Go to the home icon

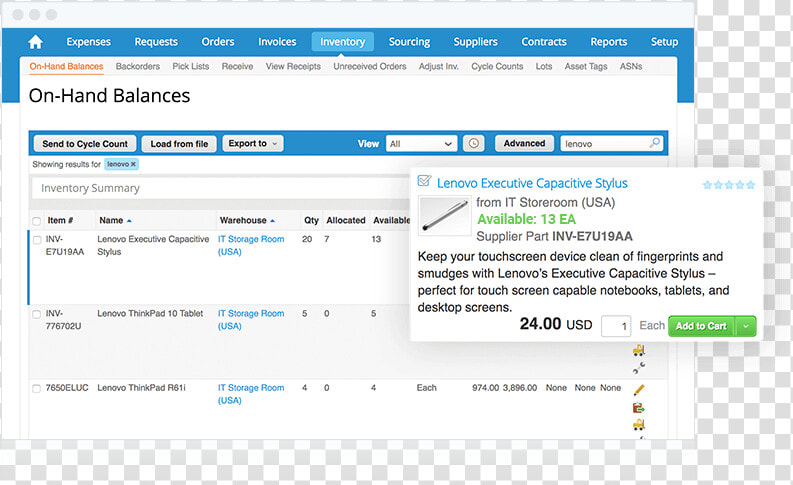[x=35, y=41]
